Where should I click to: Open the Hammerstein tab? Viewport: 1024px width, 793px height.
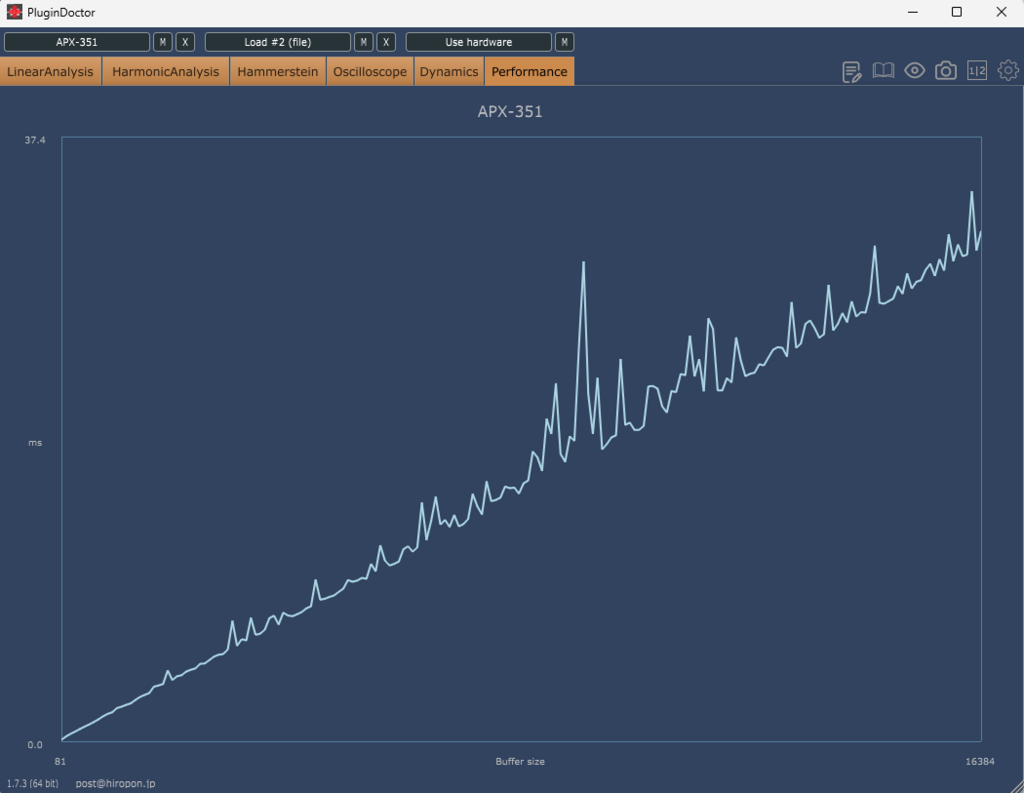point(278,71)
